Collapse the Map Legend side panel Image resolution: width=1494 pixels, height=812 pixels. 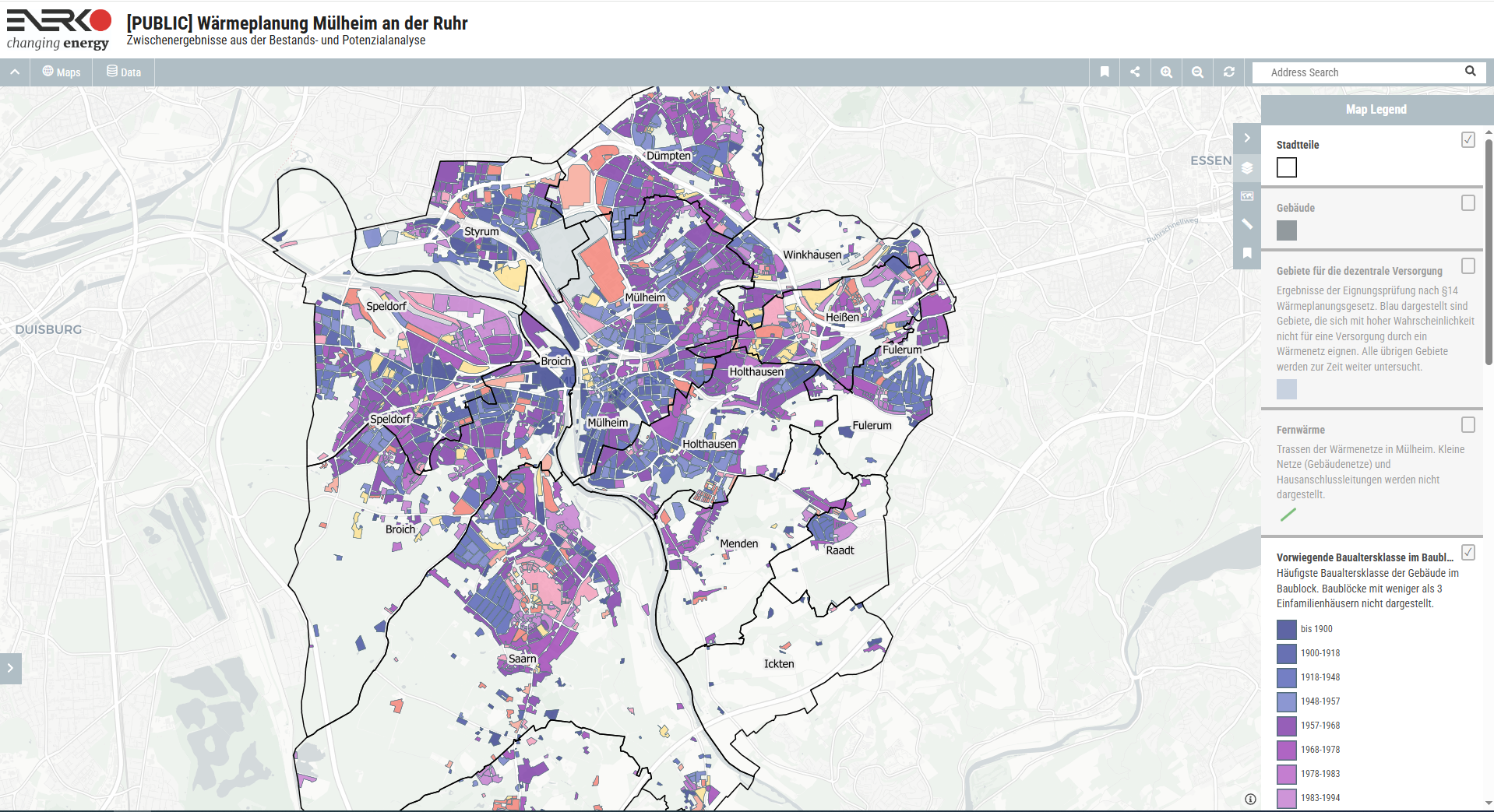pyautogui.click(x=1247, y=138)
